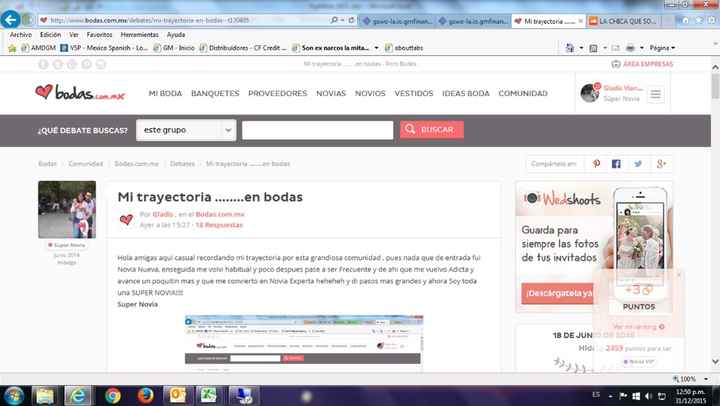Open Excel from the taskbar
This screenshot has height=406, width=720.
pos(209,396)
